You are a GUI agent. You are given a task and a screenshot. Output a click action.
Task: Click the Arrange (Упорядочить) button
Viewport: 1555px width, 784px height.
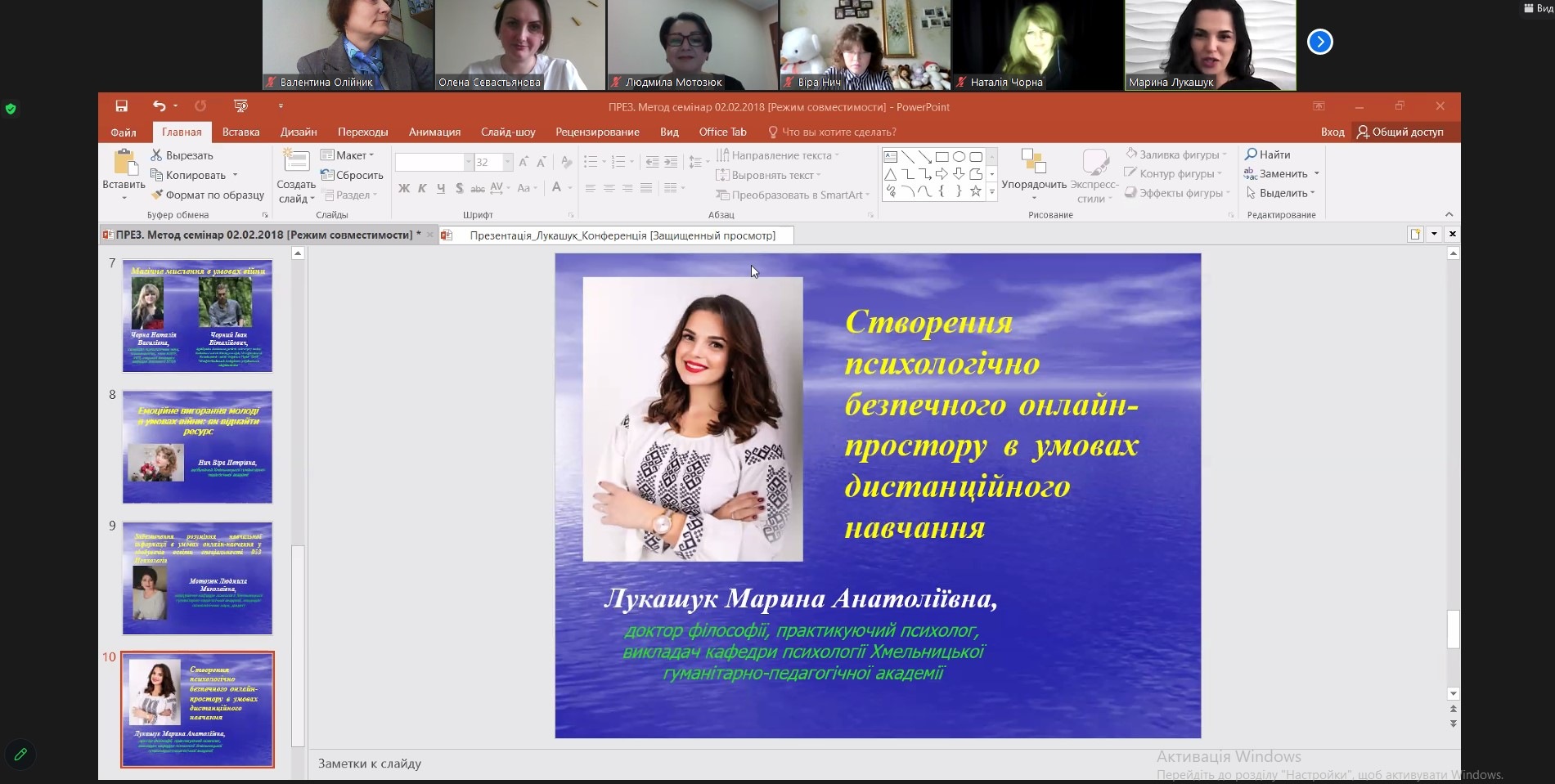pyautogui.click(x=1034, y=173)
